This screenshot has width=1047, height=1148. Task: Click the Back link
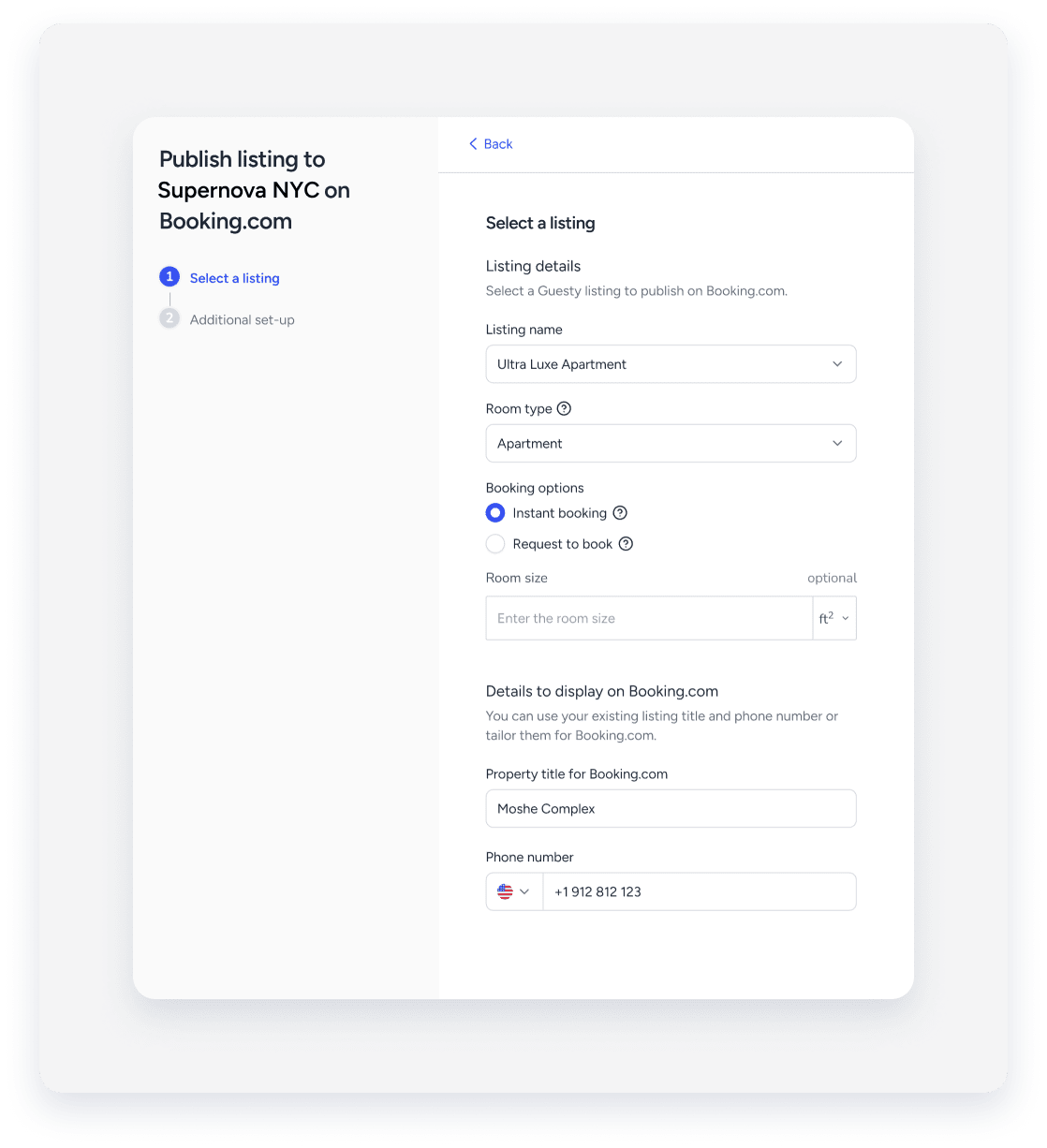click(491, 144)
